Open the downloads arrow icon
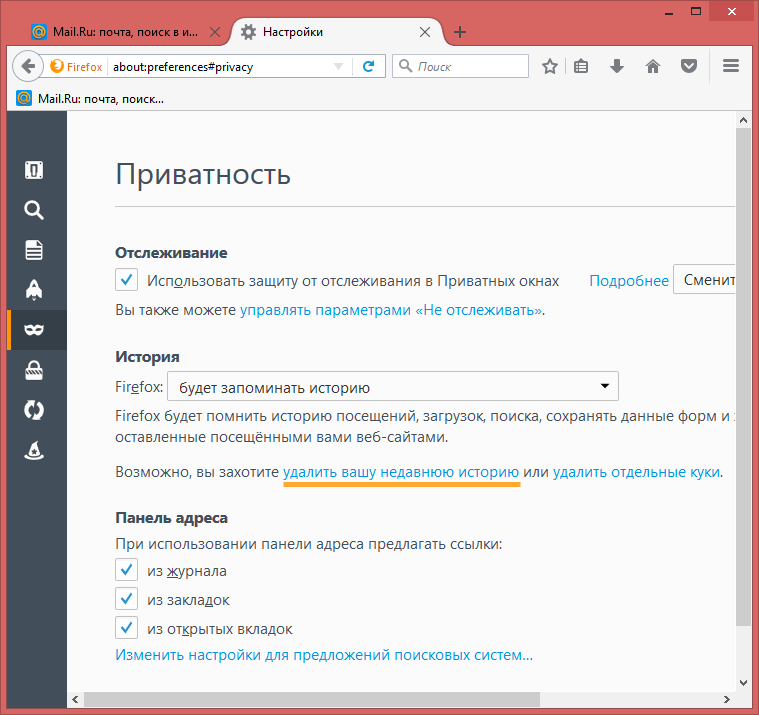Viewport: 759px width, 715px height. coord(617,66)
